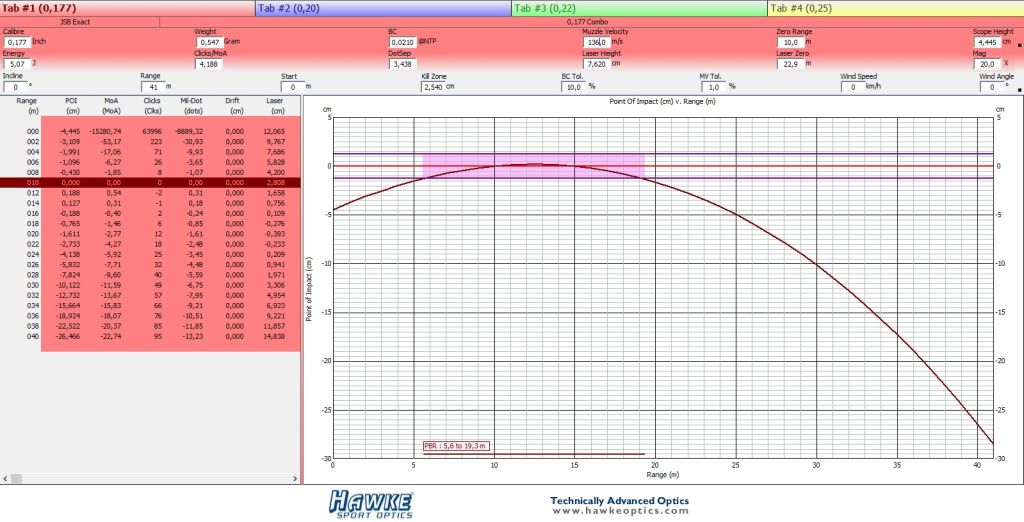Viewport: 1024px width, 522px height.
Task: Click the Hawke Sport Optics logo
Action: (x=371, y=504)
